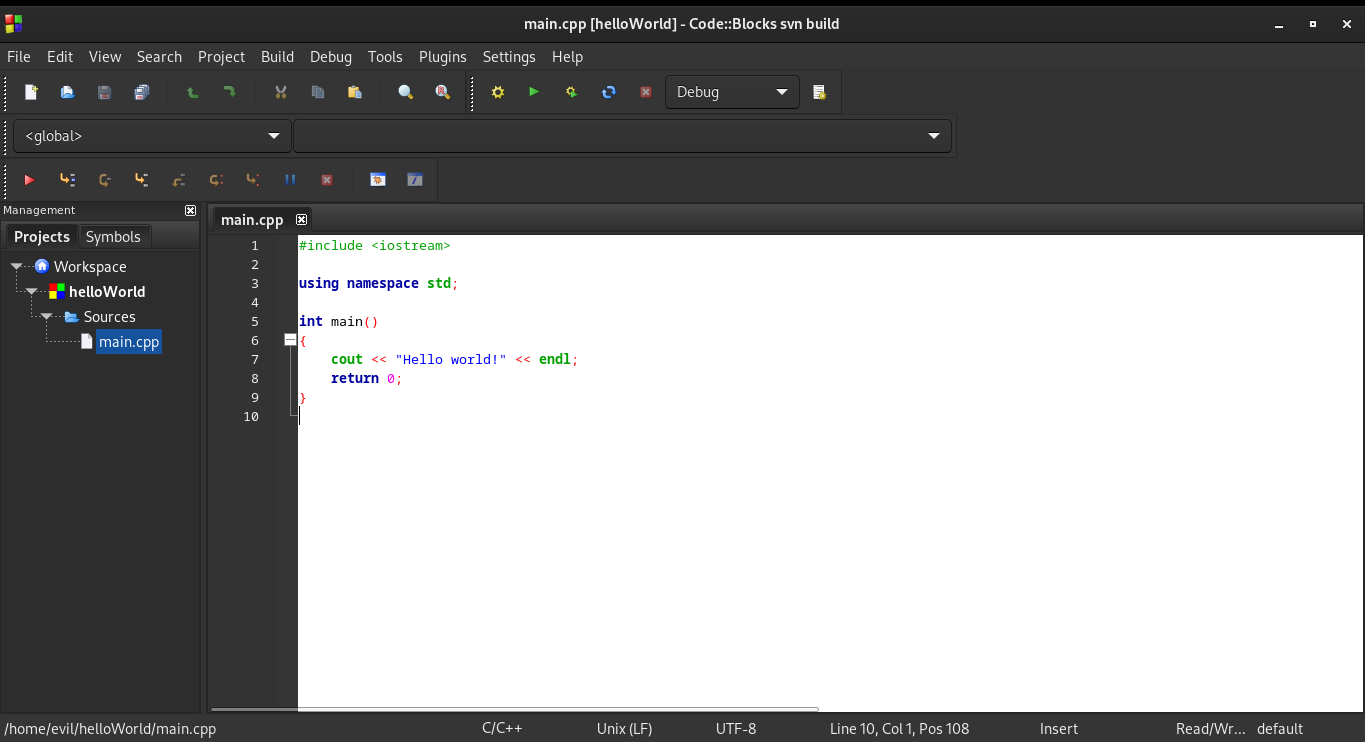Run the program with green play icon
1365x742 pixels.
click(x=534, y=92)
